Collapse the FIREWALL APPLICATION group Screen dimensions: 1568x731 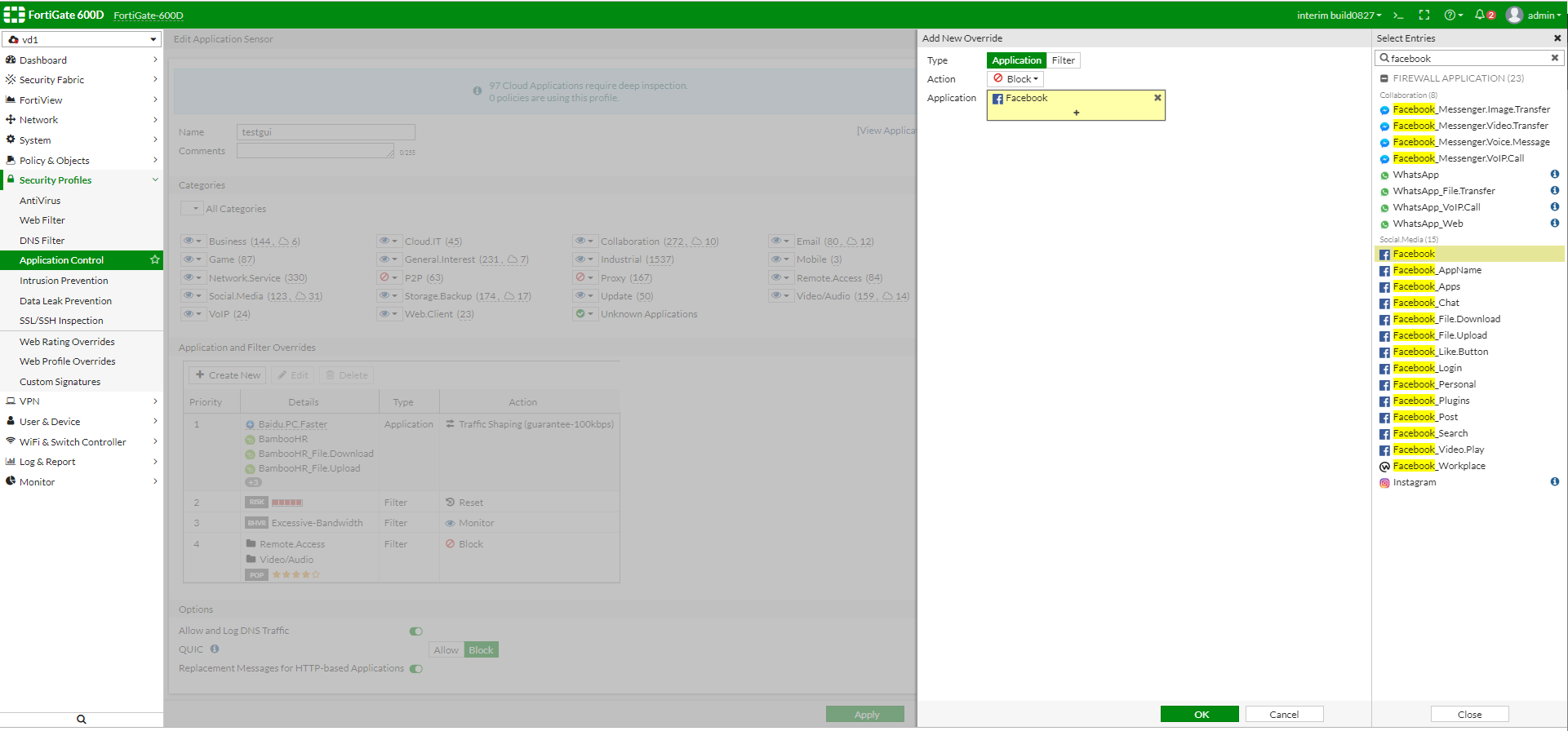coord(1384,78)
